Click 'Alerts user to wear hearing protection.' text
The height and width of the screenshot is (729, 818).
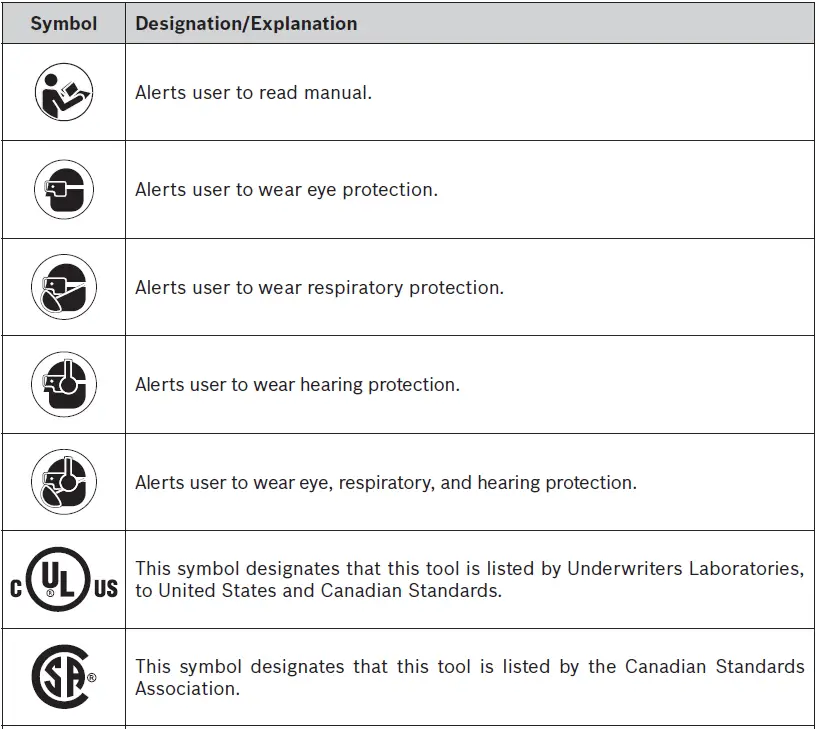pos(297,385)
